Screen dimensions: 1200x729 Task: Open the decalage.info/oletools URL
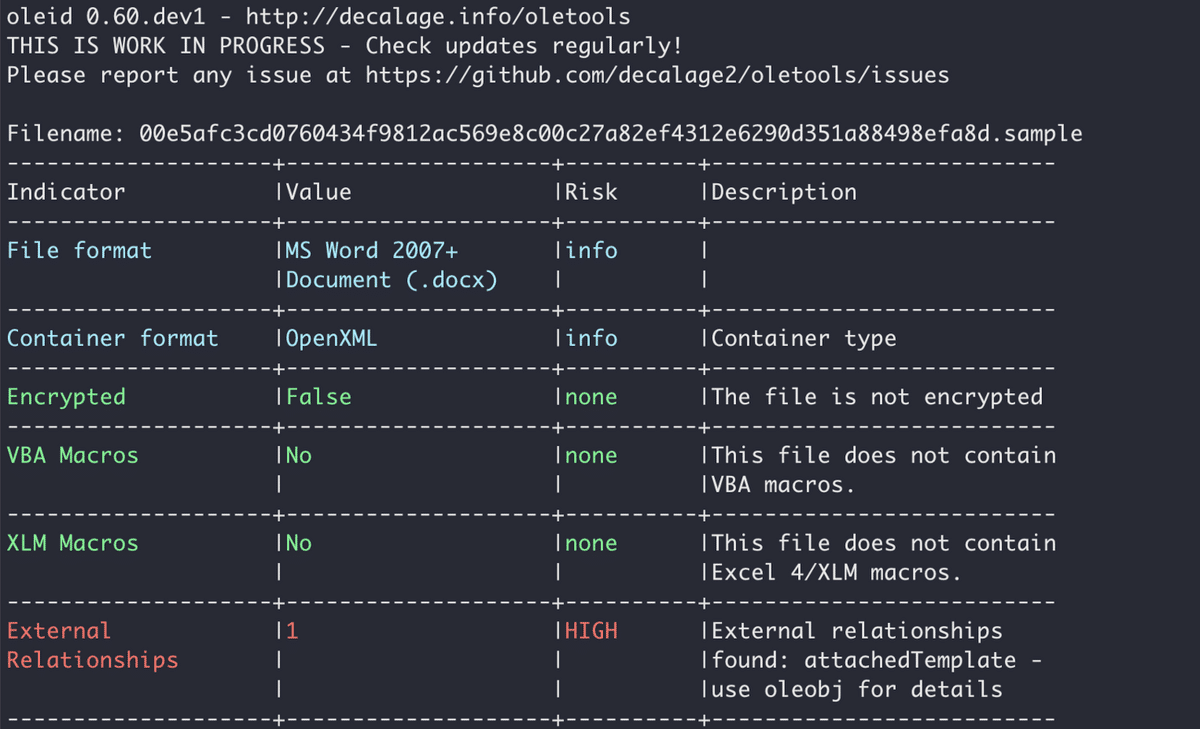438,17
